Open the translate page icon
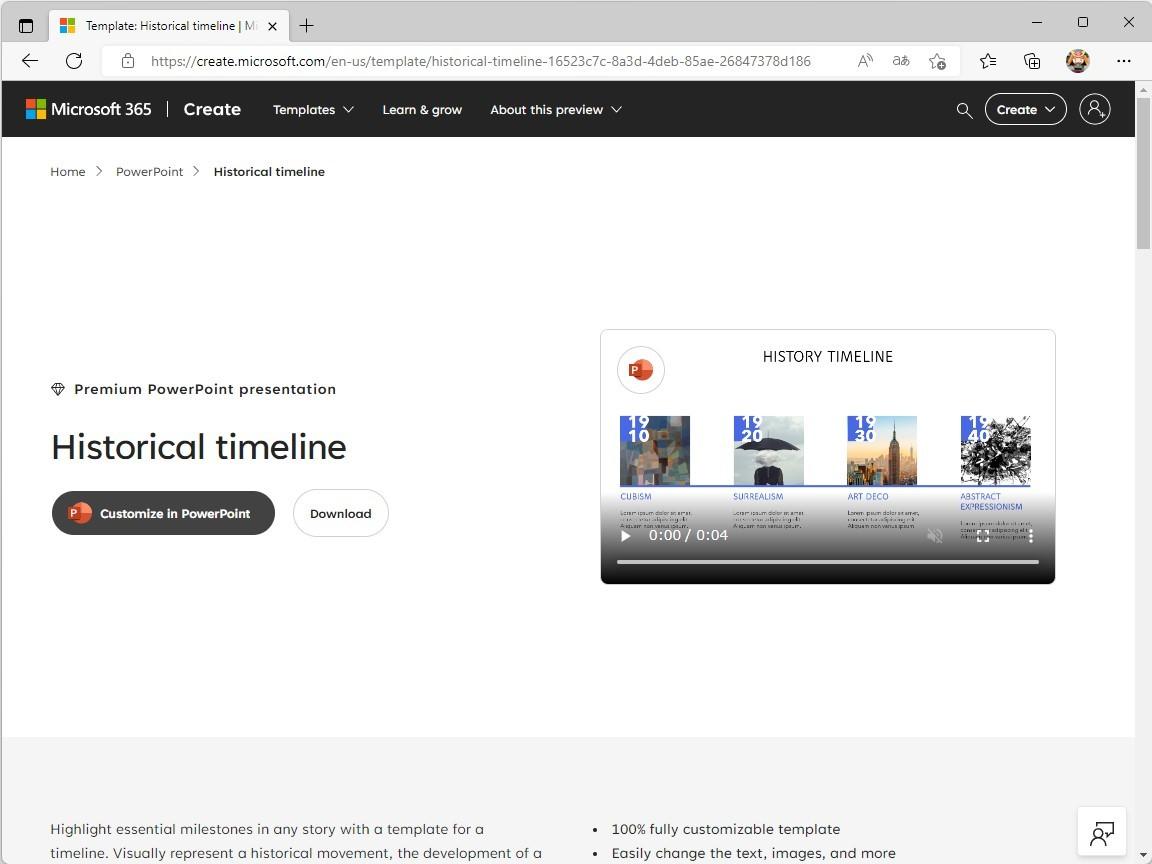Screen dimensions: 1152x864 pos(901,61)
